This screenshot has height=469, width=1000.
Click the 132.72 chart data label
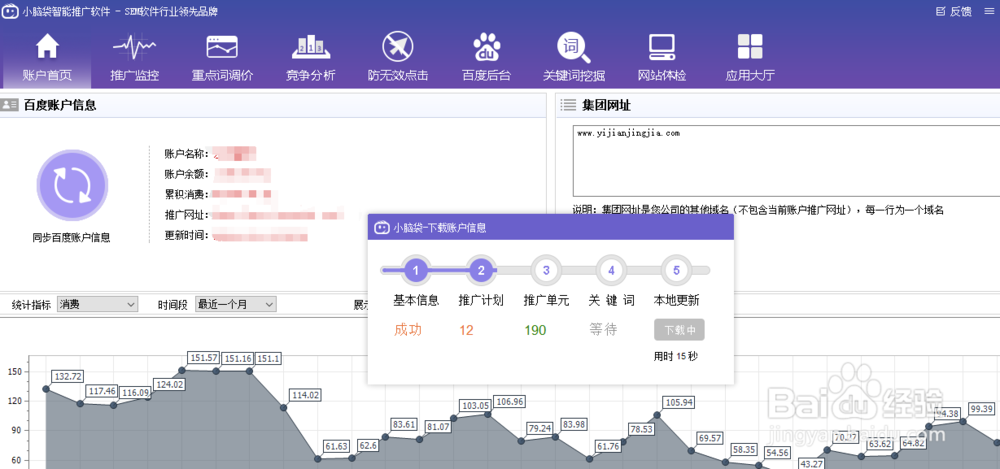point(68,376)
